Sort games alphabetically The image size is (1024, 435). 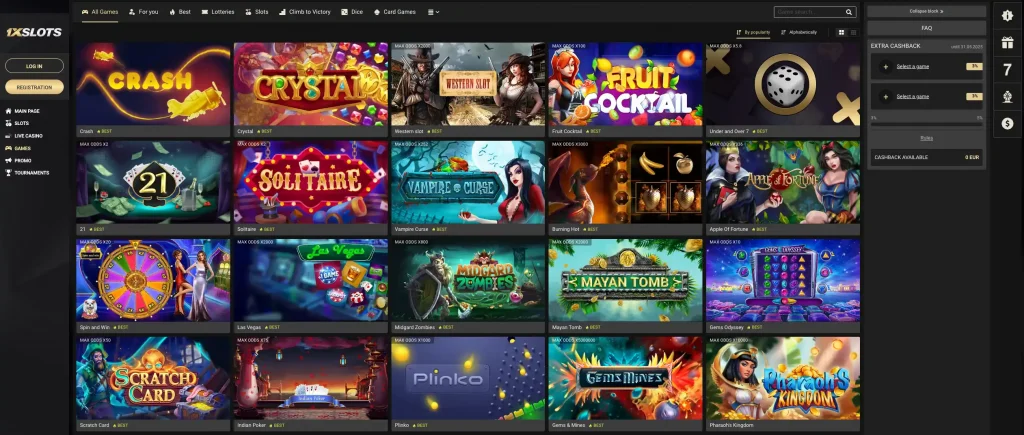pos(799,32)
